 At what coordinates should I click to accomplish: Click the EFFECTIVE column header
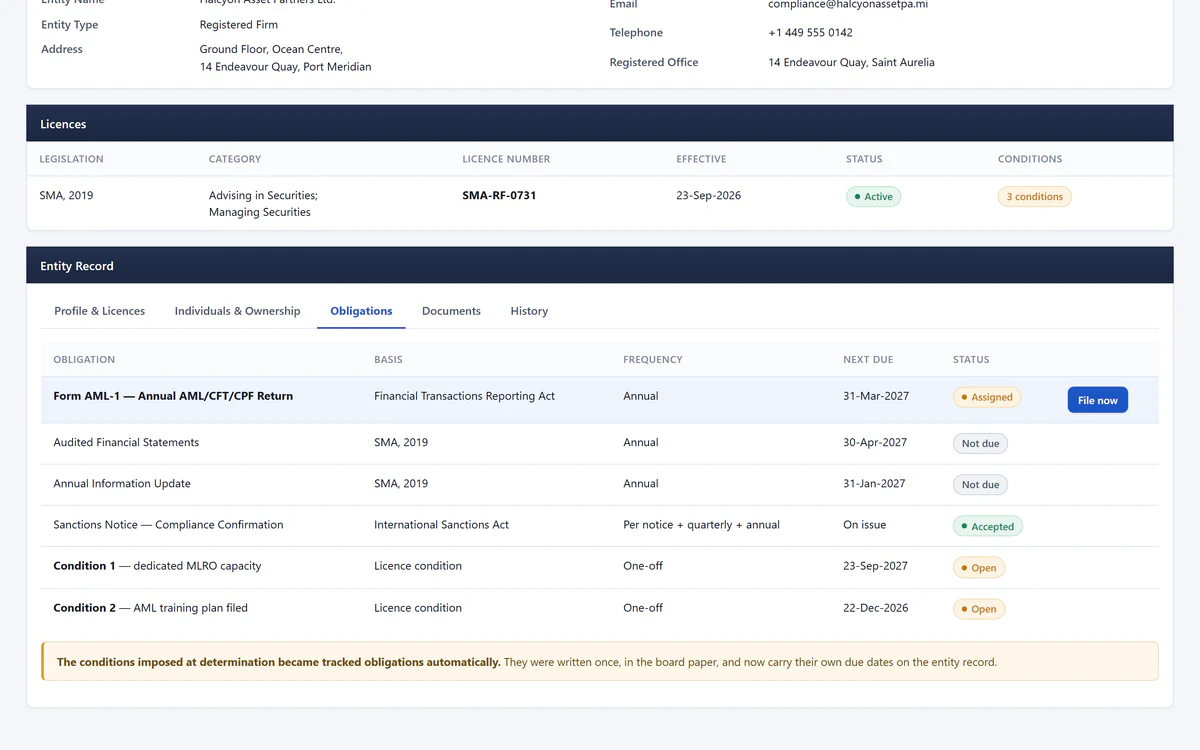tap(701, 159)
